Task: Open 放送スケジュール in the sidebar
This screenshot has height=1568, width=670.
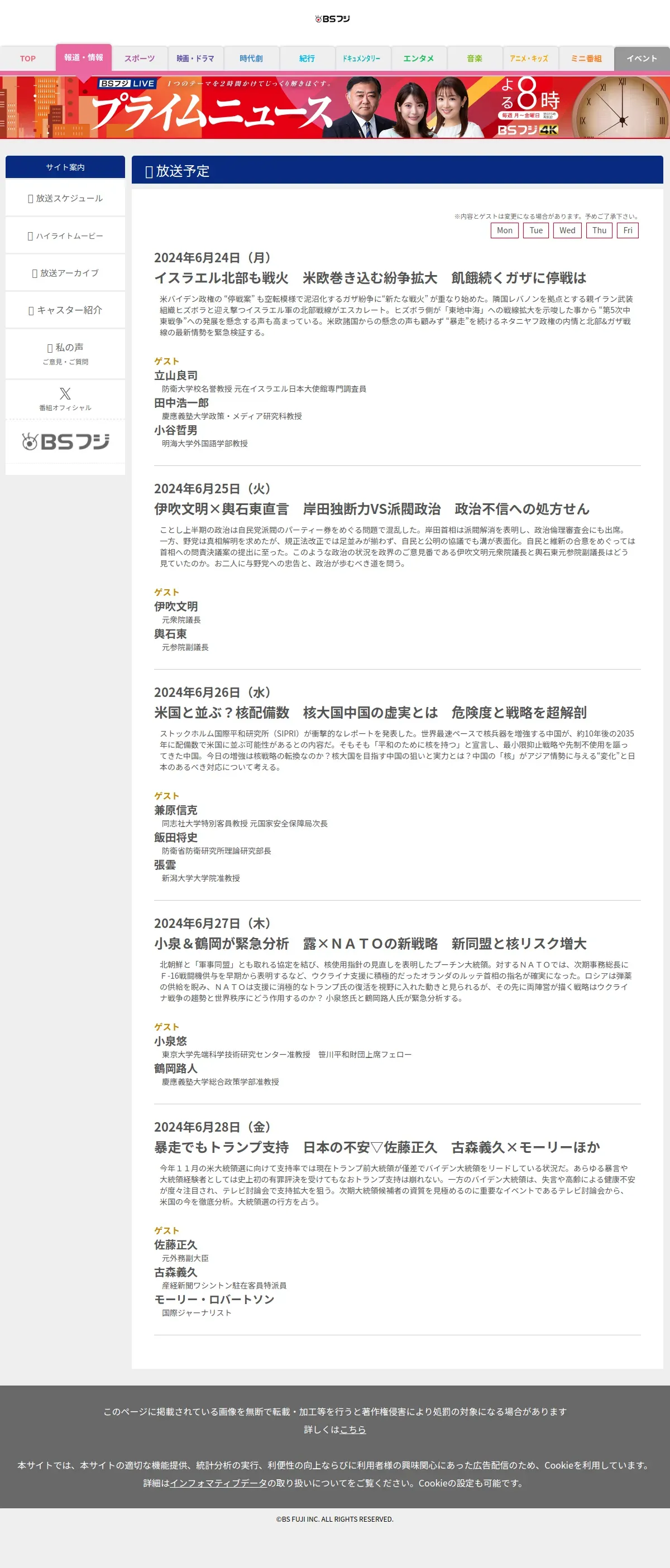Action: [65, 199]
